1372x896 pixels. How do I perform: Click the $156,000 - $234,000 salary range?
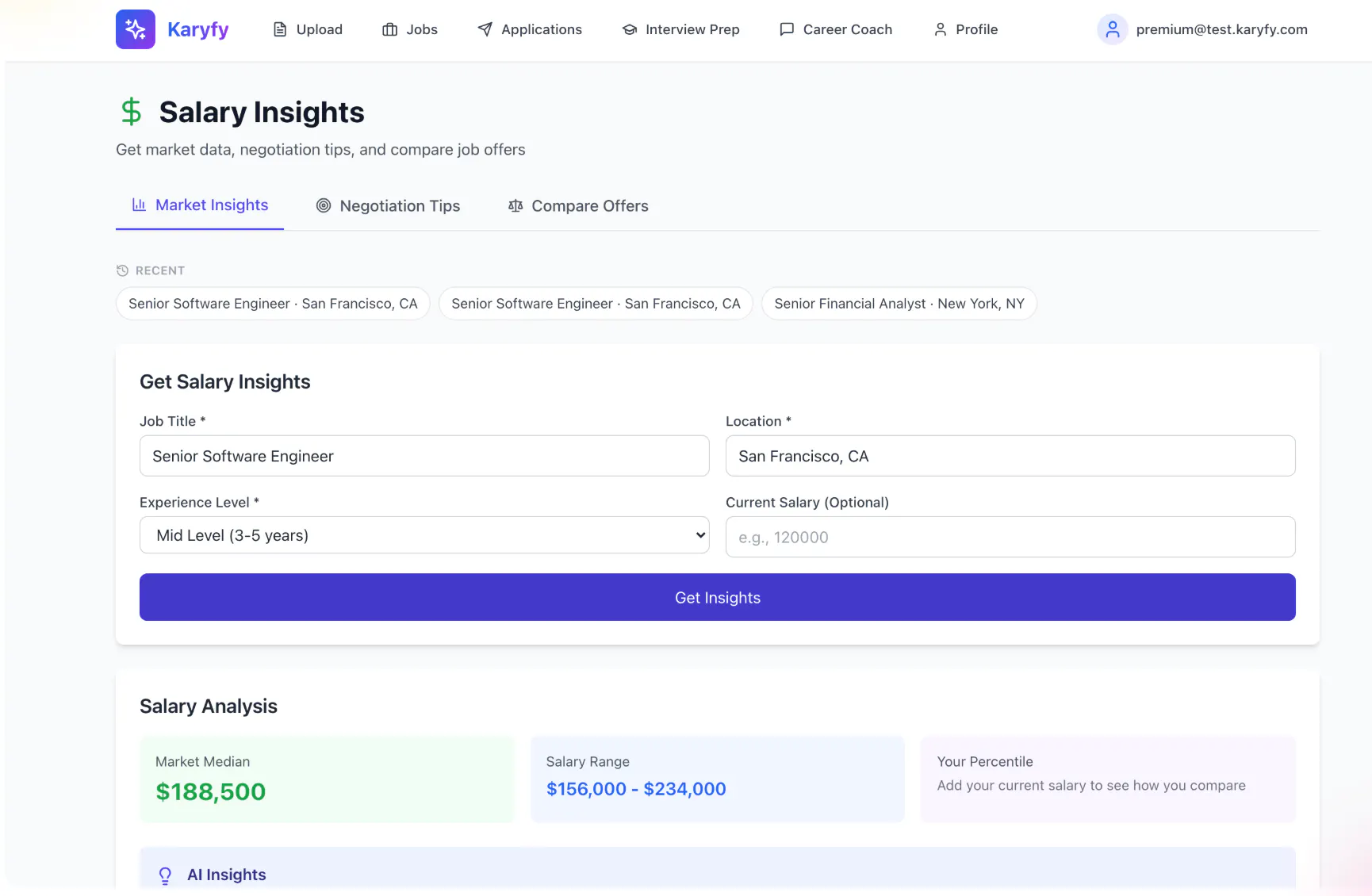pos(636,789)
